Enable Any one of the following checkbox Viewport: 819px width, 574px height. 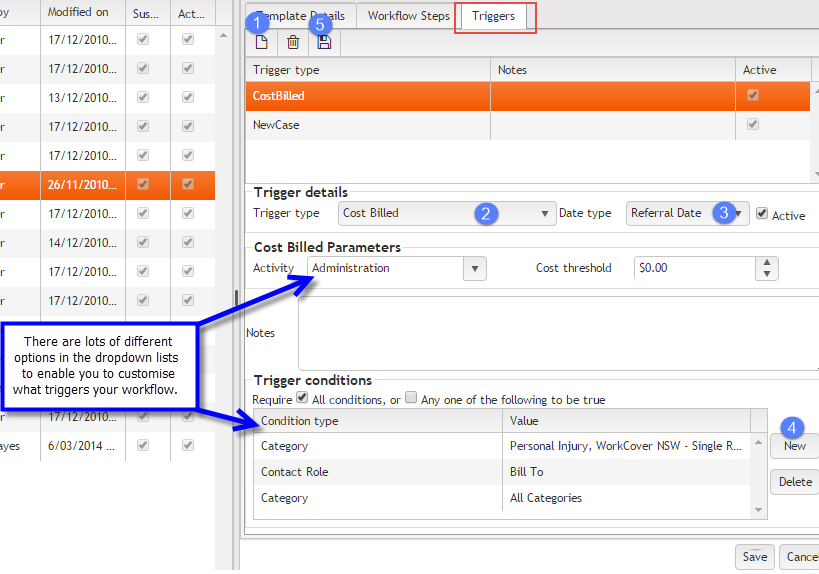[411, 398]
